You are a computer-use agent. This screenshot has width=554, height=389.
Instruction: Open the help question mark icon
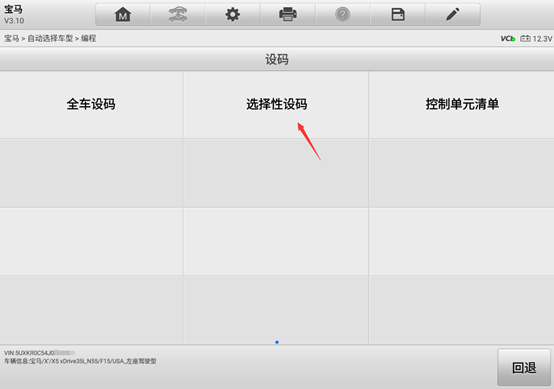coord(342,14)
